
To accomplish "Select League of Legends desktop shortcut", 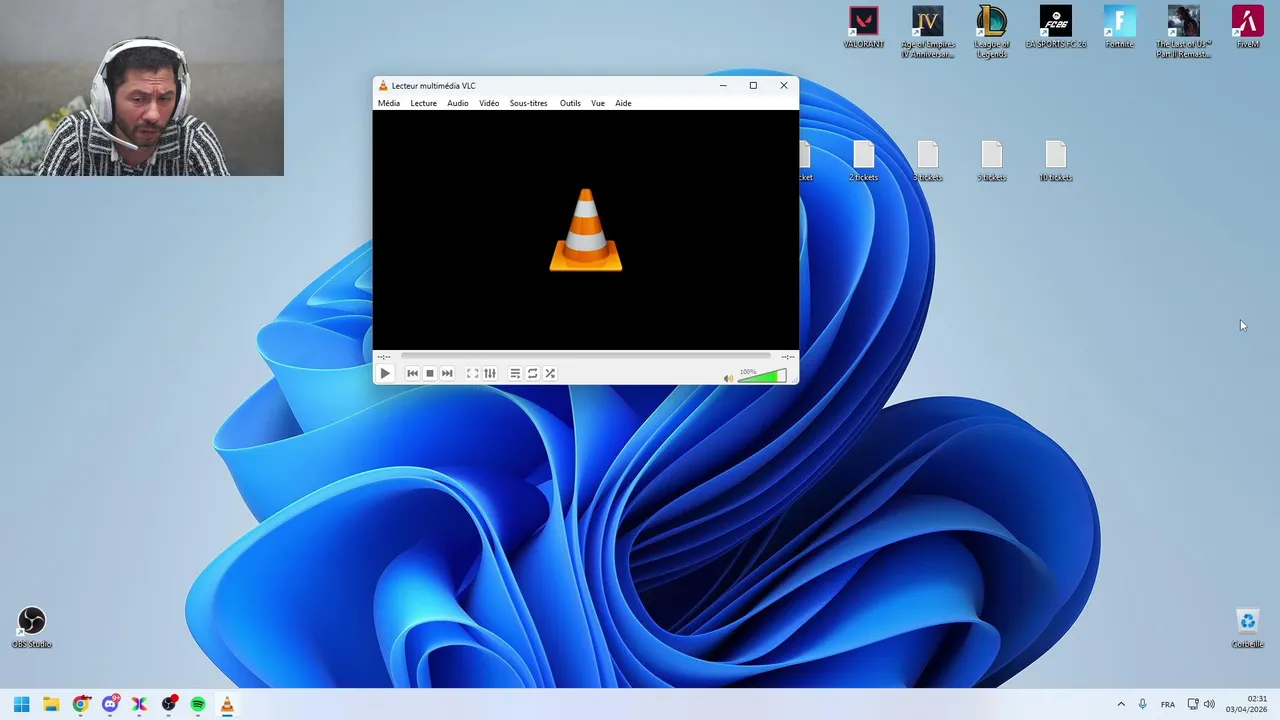I will pos(992,32).
